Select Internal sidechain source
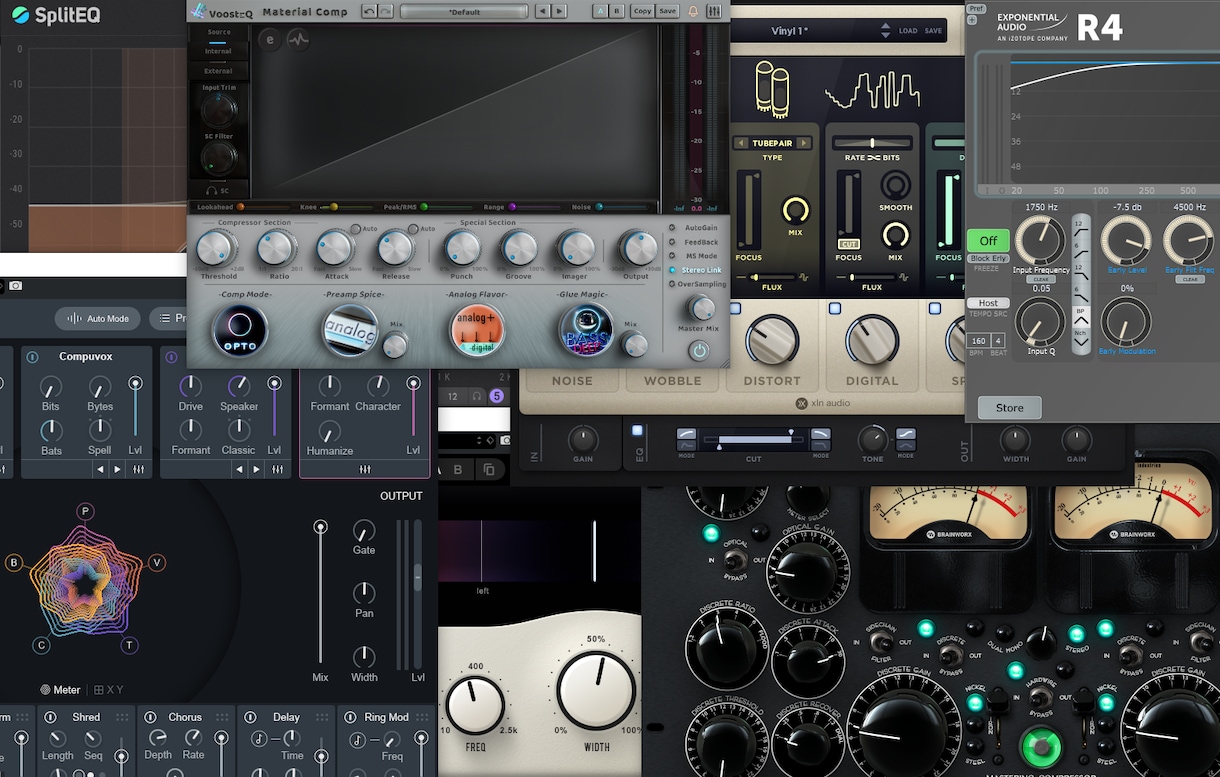Screen dimensions: 1220x777 (218, 51)
